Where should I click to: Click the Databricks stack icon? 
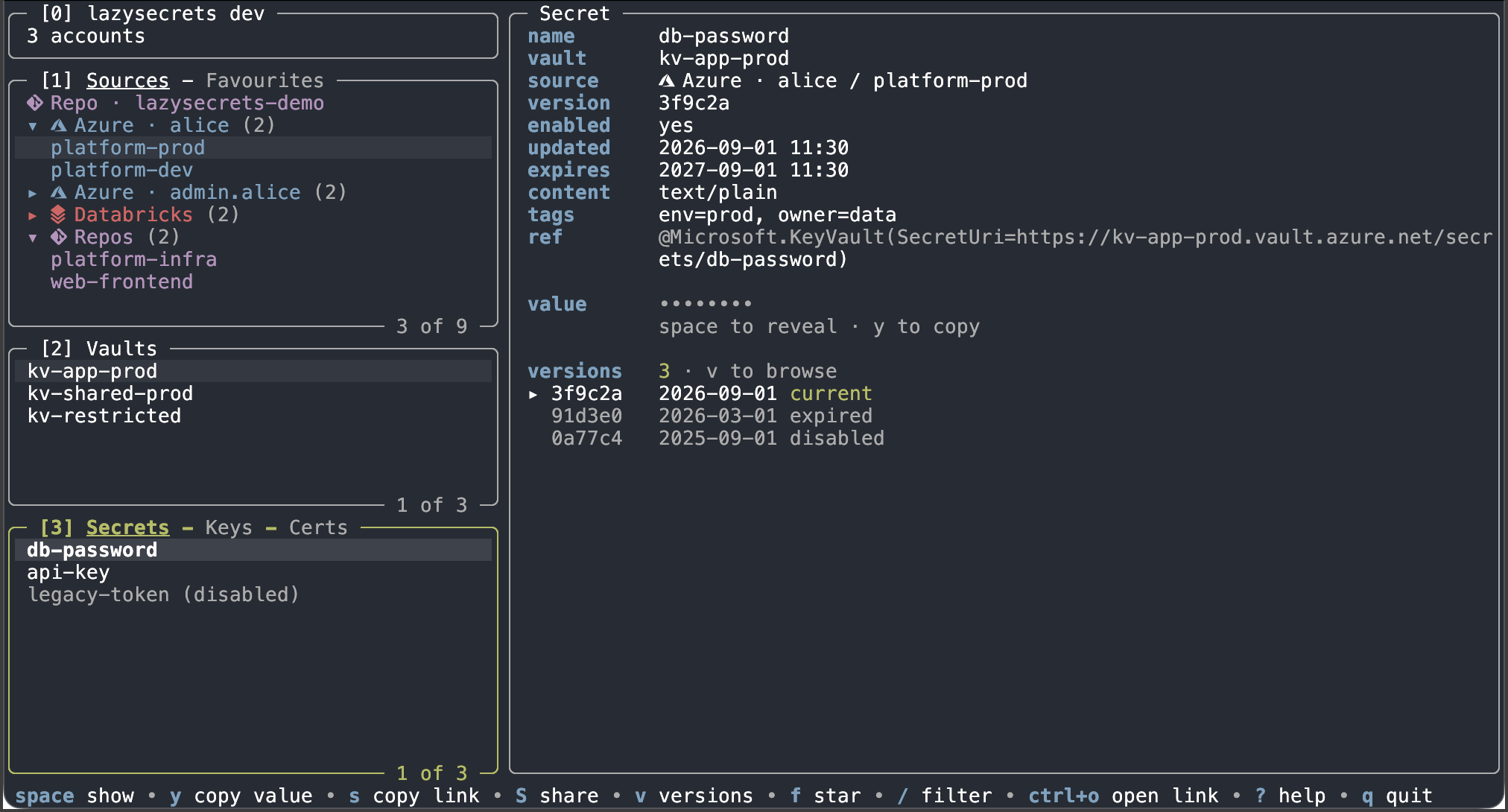(58, 215)
